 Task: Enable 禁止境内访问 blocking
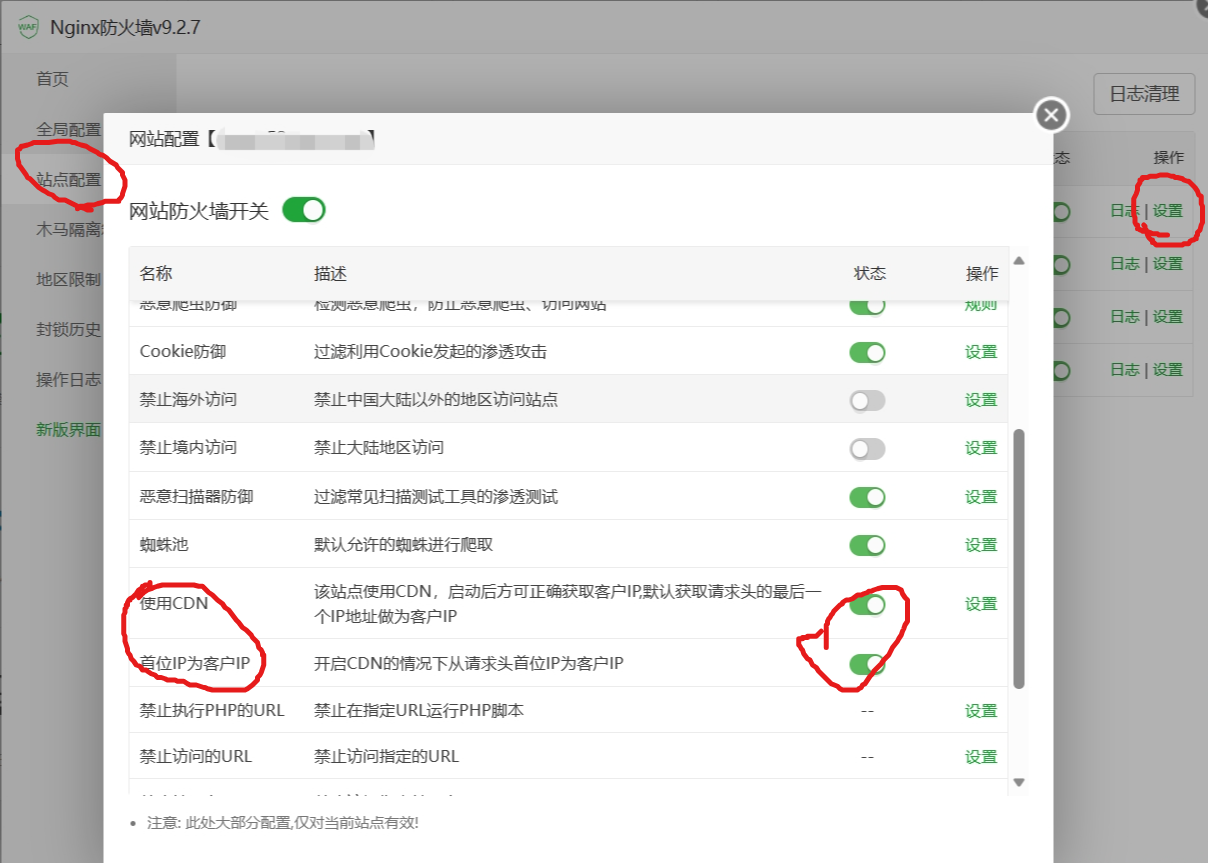(866, 447)
